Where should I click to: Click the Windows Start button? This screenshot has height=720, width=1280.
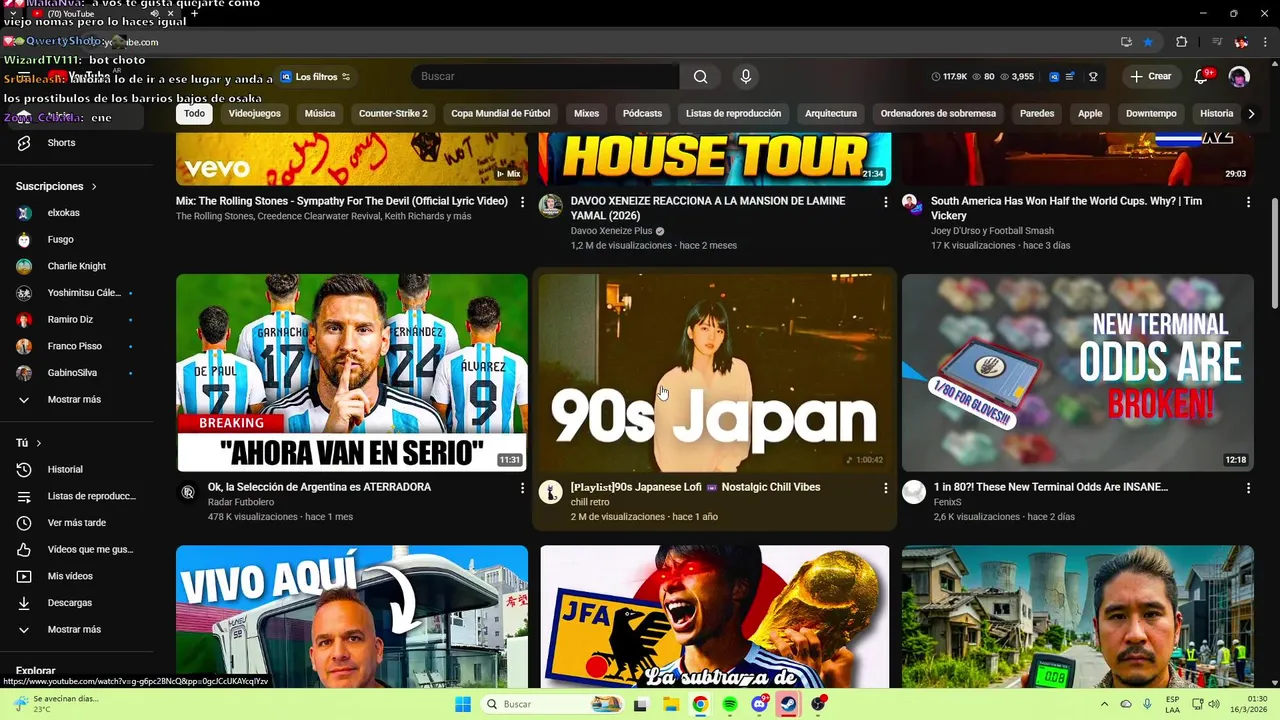463,704
